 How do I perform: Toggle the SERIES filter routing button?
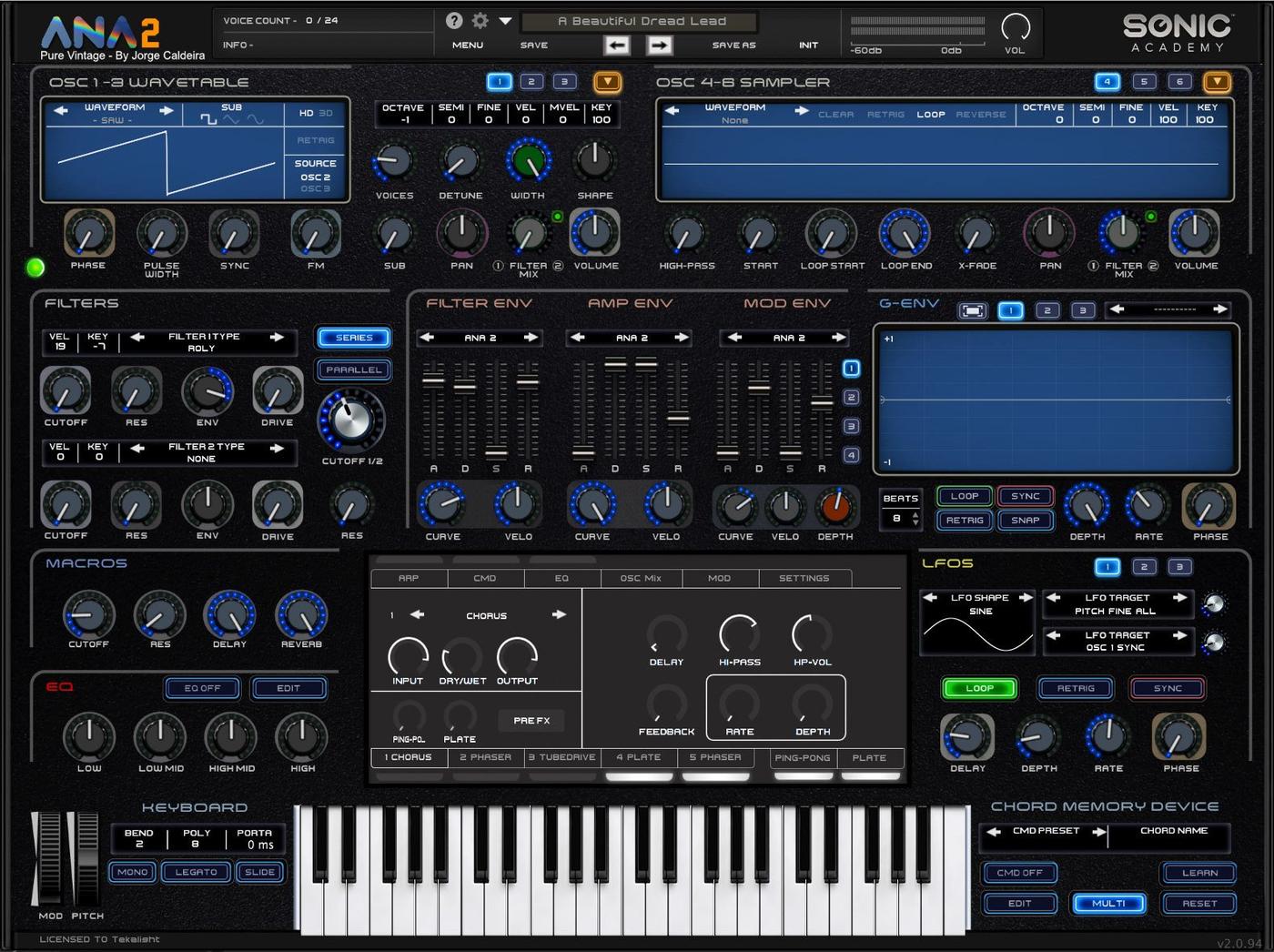[354, 338]
